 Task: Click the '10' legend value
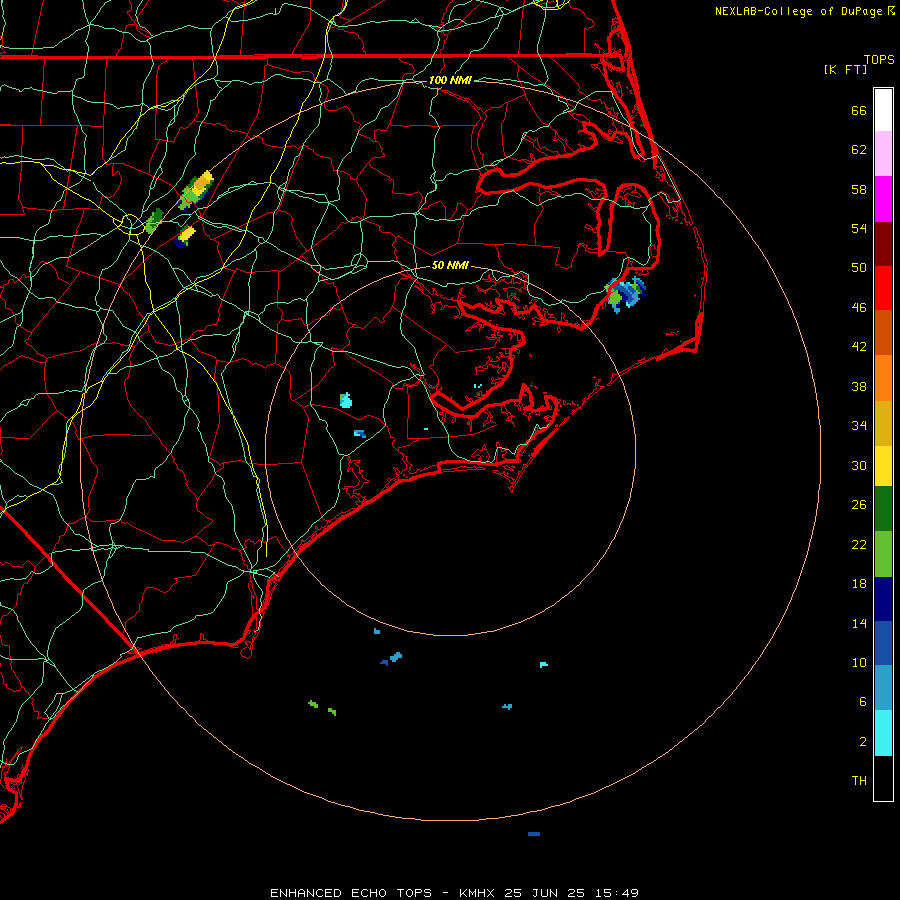tap(859, 662)
